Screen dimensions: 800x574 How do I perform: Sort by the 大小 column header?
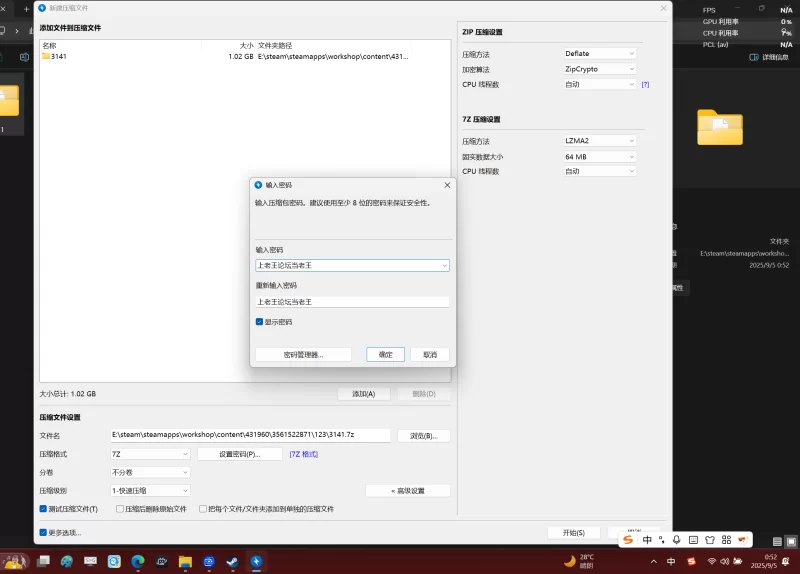point(246,45)
